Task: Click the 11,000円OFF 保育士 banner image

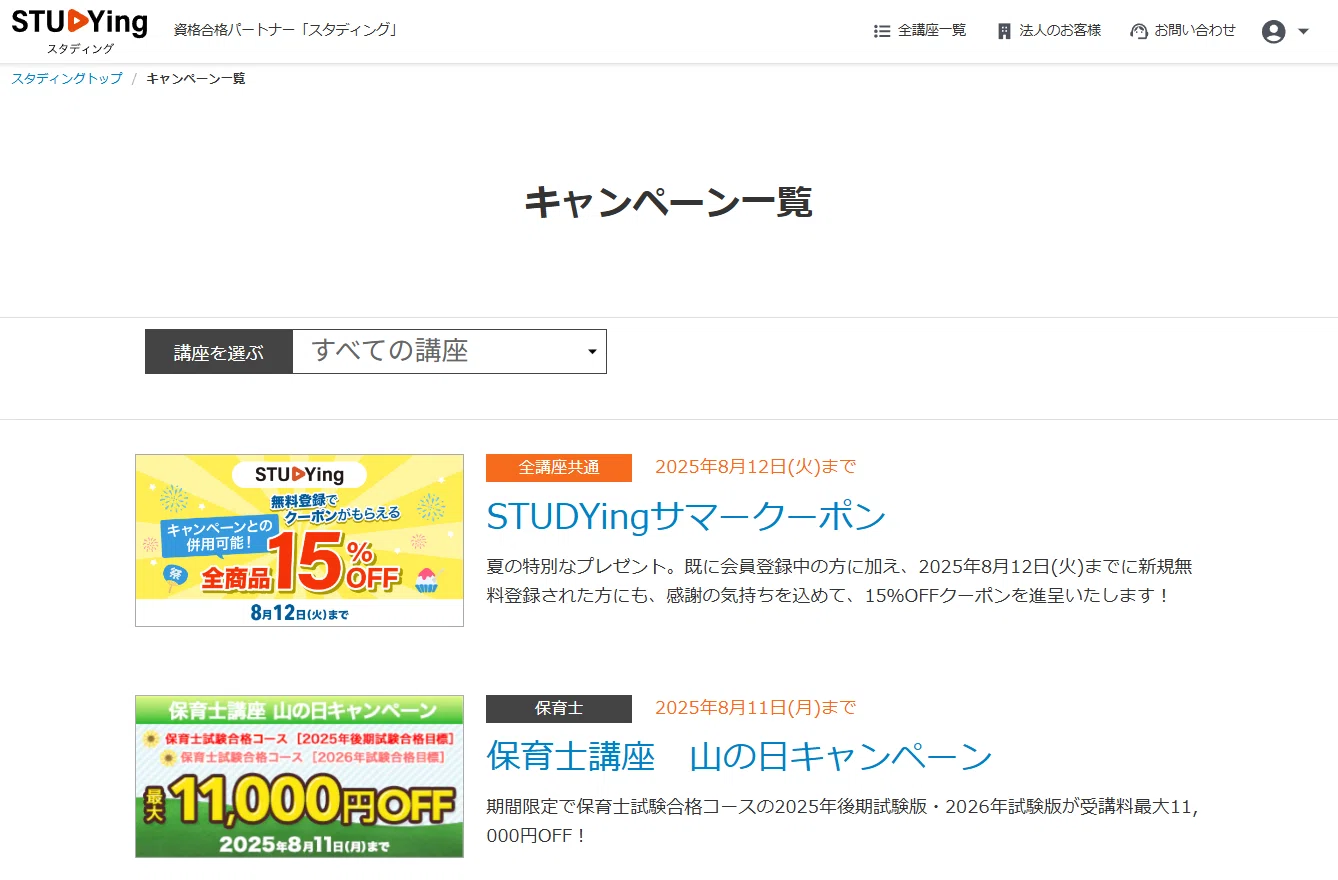Action: (299, 776)
